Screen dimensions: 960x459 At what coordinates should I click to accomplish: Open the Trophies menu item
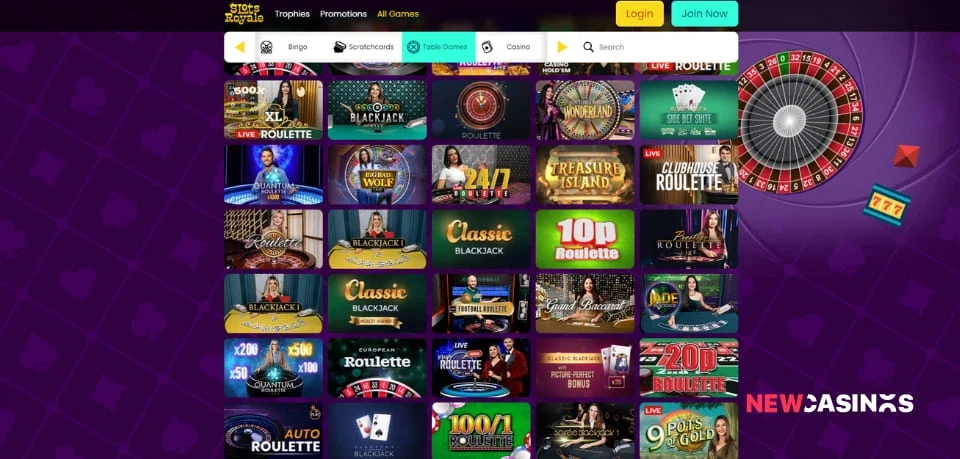coord(292,13)
